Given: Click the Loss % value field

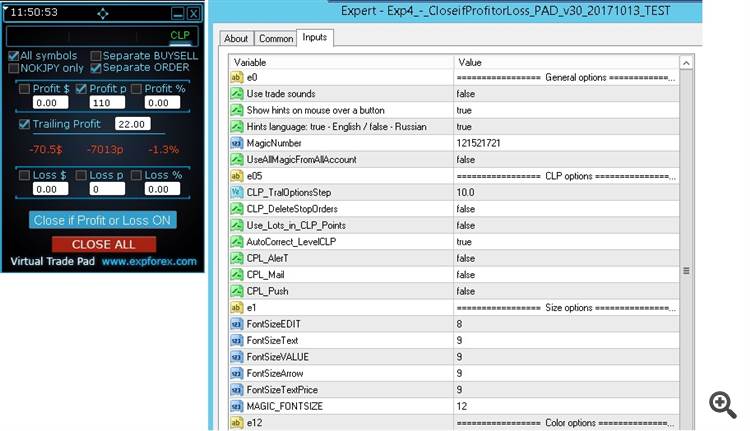Looking at the screenshot, I should coord(162,189).
